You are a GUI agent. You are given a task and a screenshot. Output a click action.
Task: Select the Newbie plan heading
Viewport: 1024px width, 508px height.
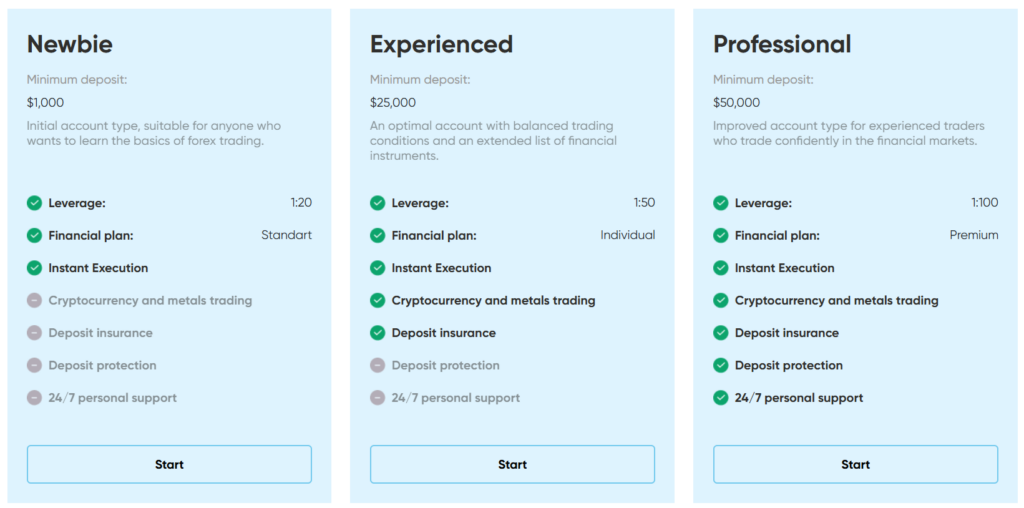pyautogui.click(x=70, y=44)
